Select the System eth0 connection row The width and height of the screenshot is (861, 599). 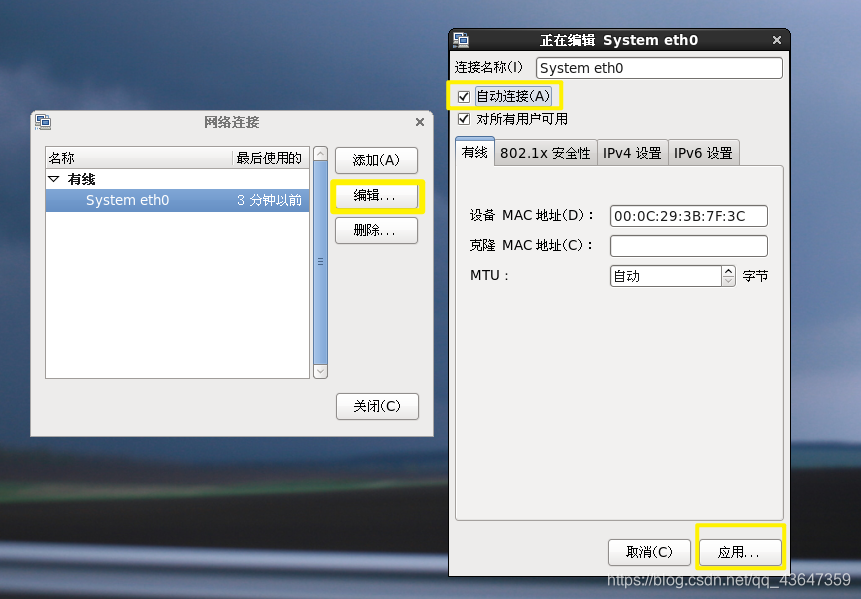pyautogui.click(x=177, y=200)
